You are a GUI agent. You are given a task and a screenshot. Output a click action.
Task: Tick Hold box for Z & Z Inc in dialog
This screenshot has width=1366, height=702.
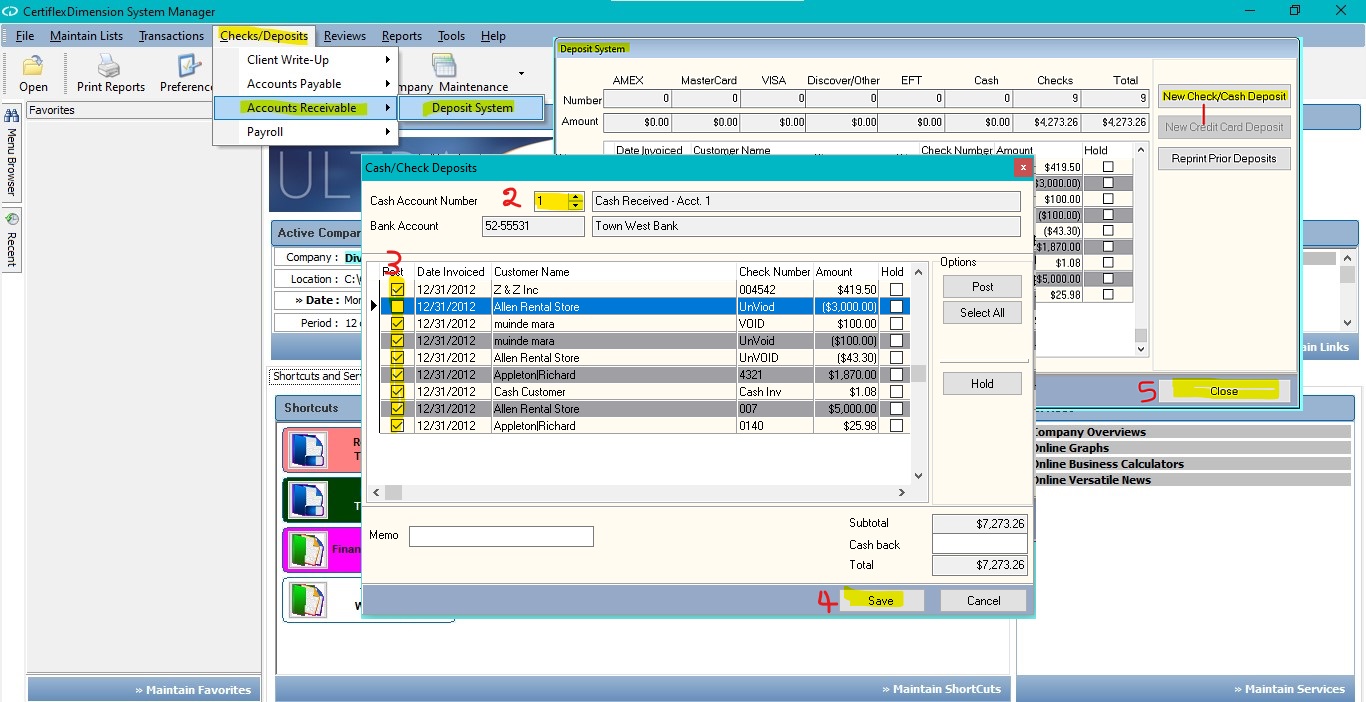tap(896, 290)
